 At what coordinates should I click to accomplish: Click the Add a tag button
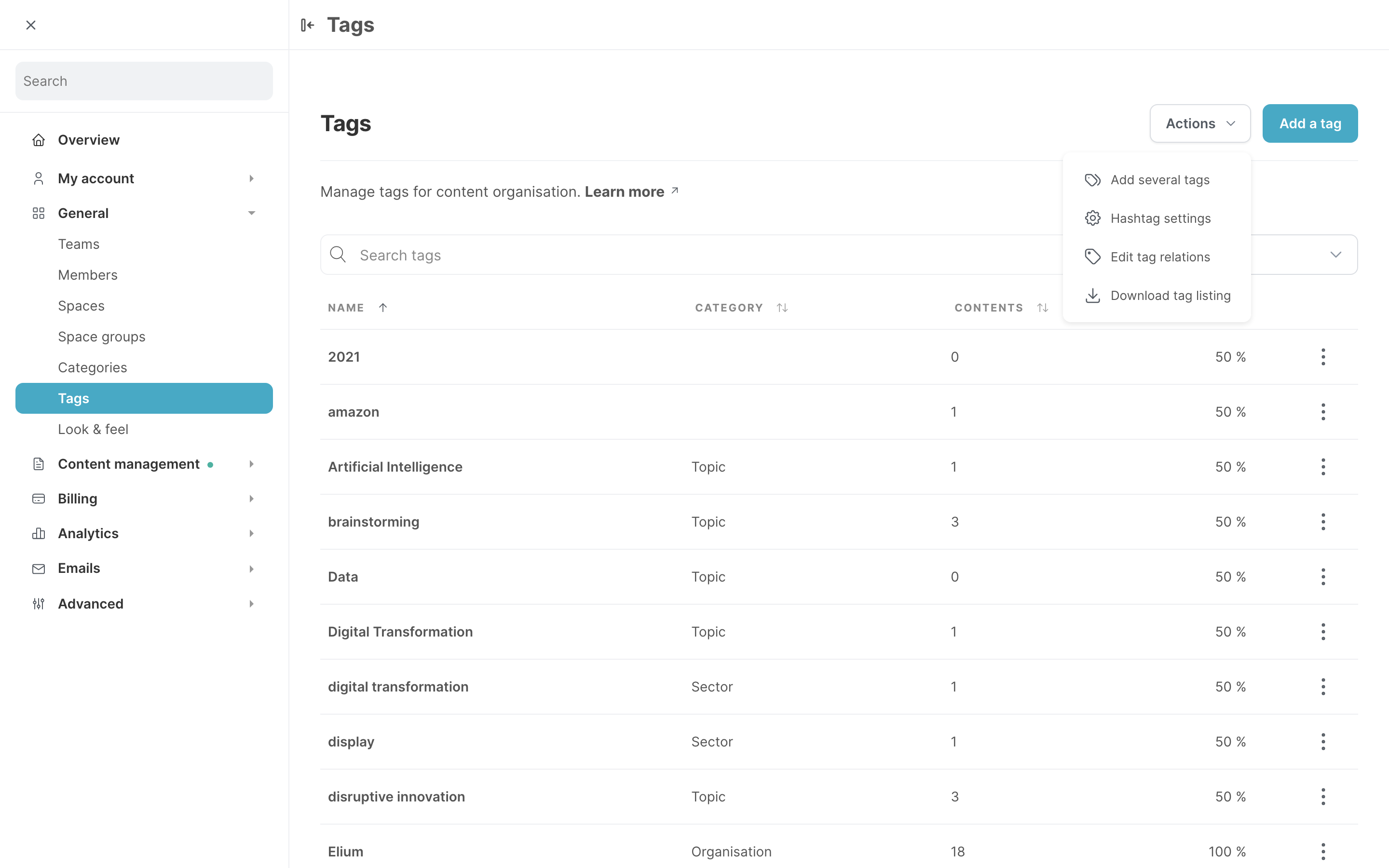pos(1310,123)
